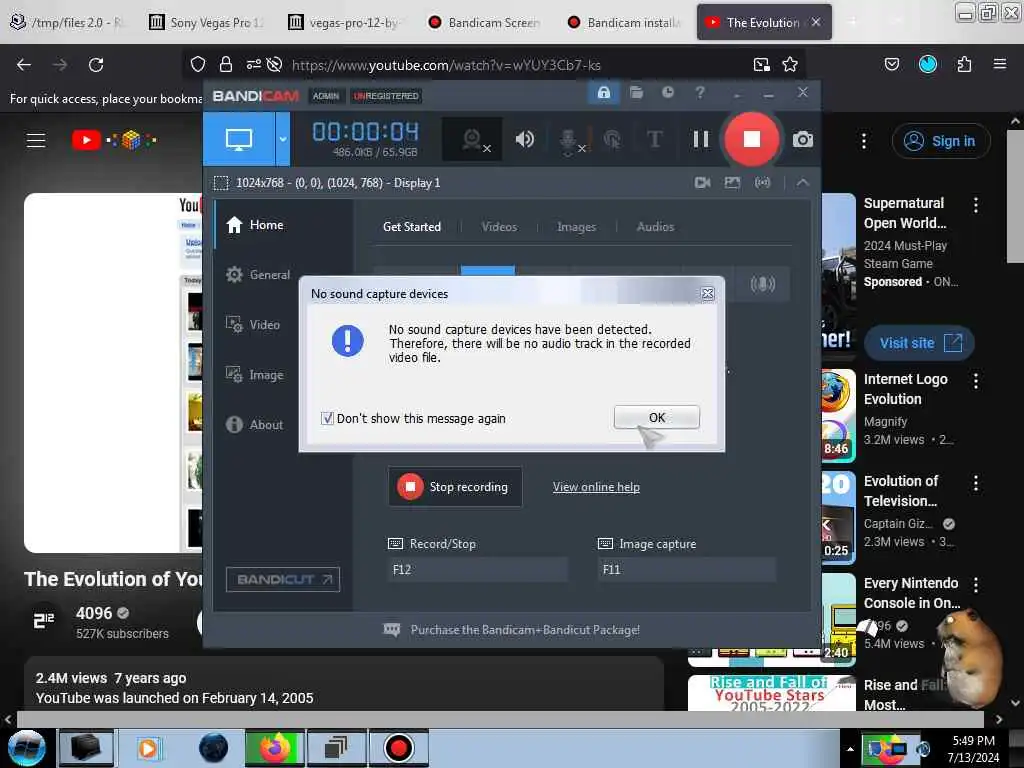Click the Pocket save icon in Firefox

[x=891, y=64]
